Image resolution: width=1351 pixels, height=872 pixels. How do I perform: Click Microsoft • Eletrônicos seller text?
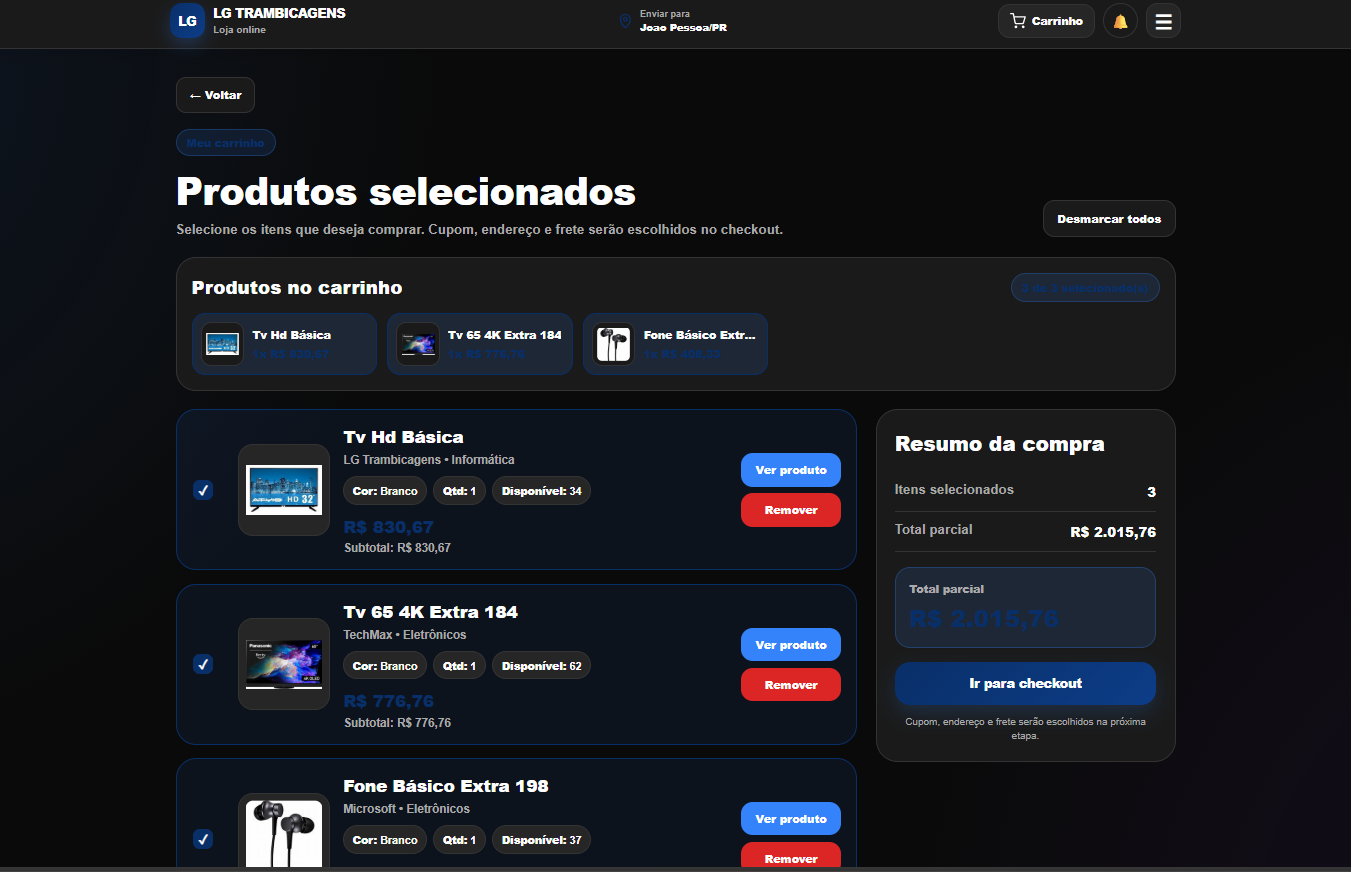406,809
